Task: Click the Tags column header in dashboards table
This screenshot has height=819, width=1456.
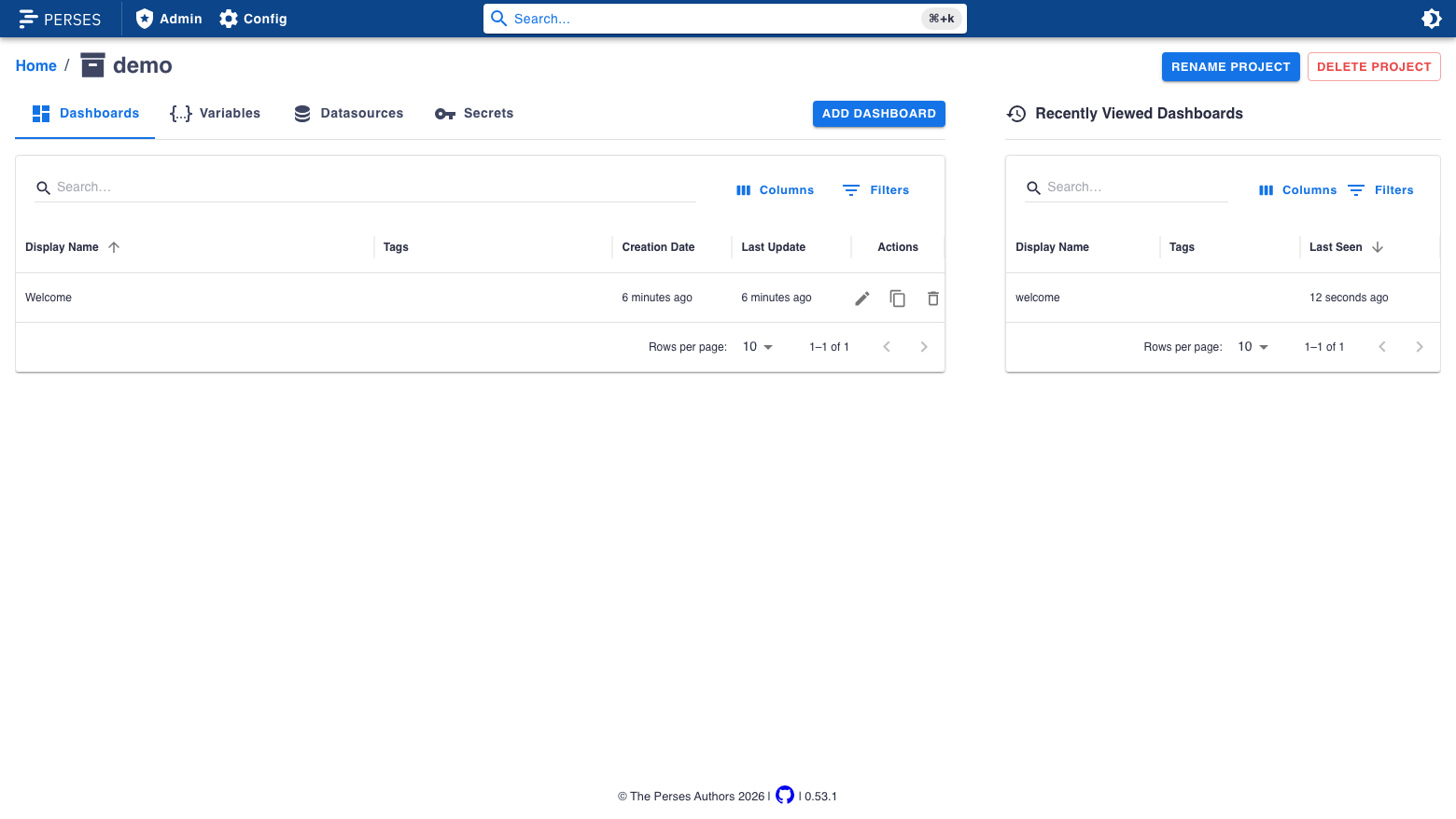Action: (396, 247)
